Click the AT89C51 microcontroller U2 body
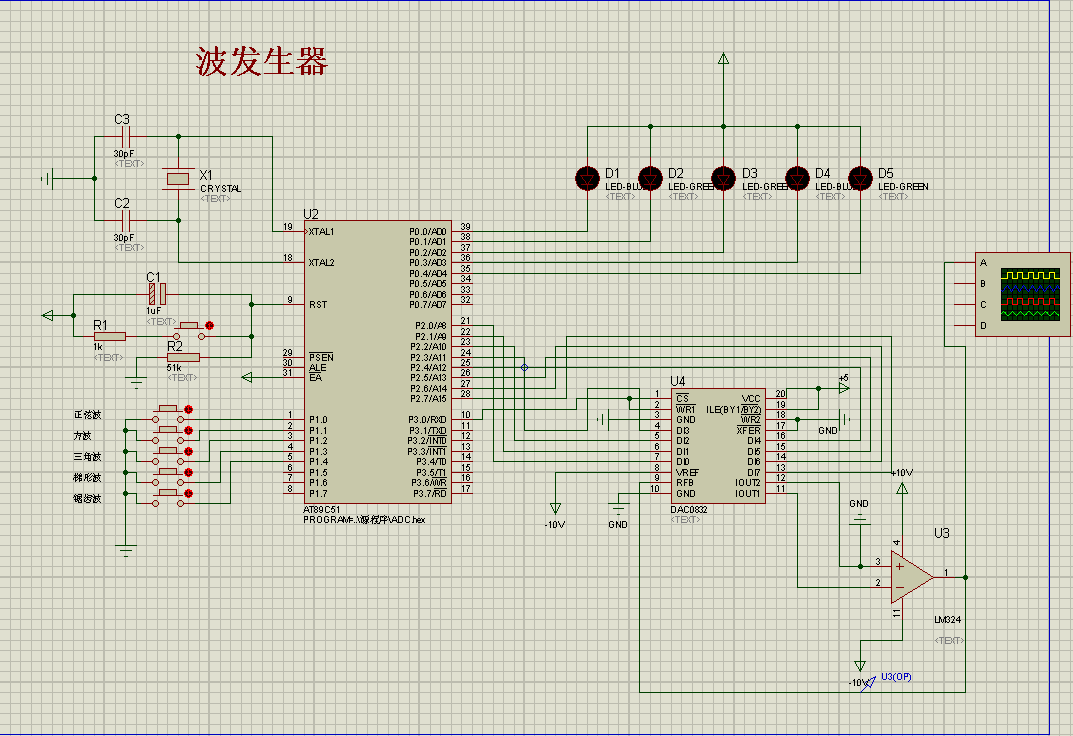 [x=378, y=362]
